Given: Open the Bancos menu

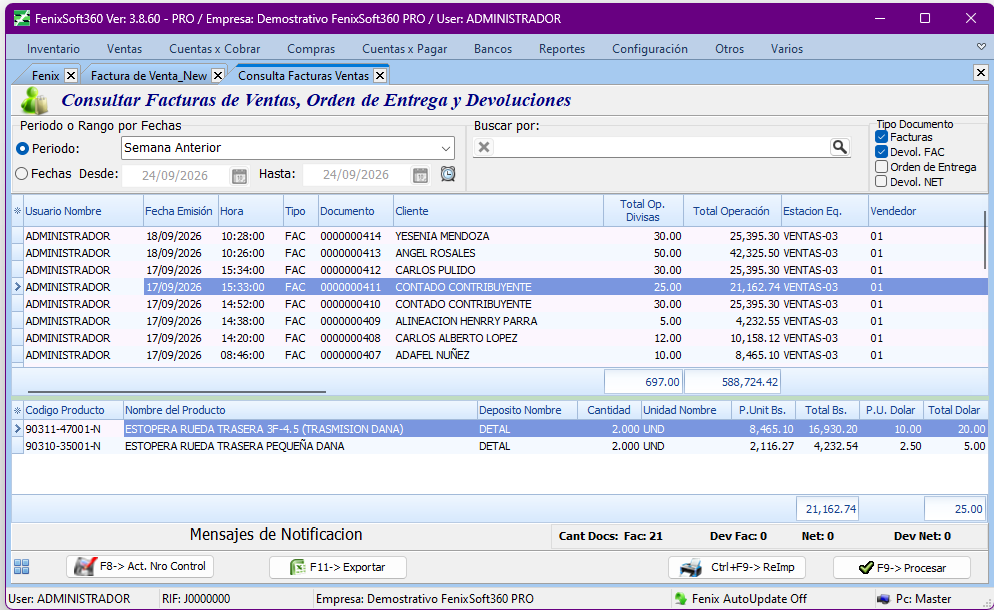Looking at the screenshot, I should click(493, 49).
